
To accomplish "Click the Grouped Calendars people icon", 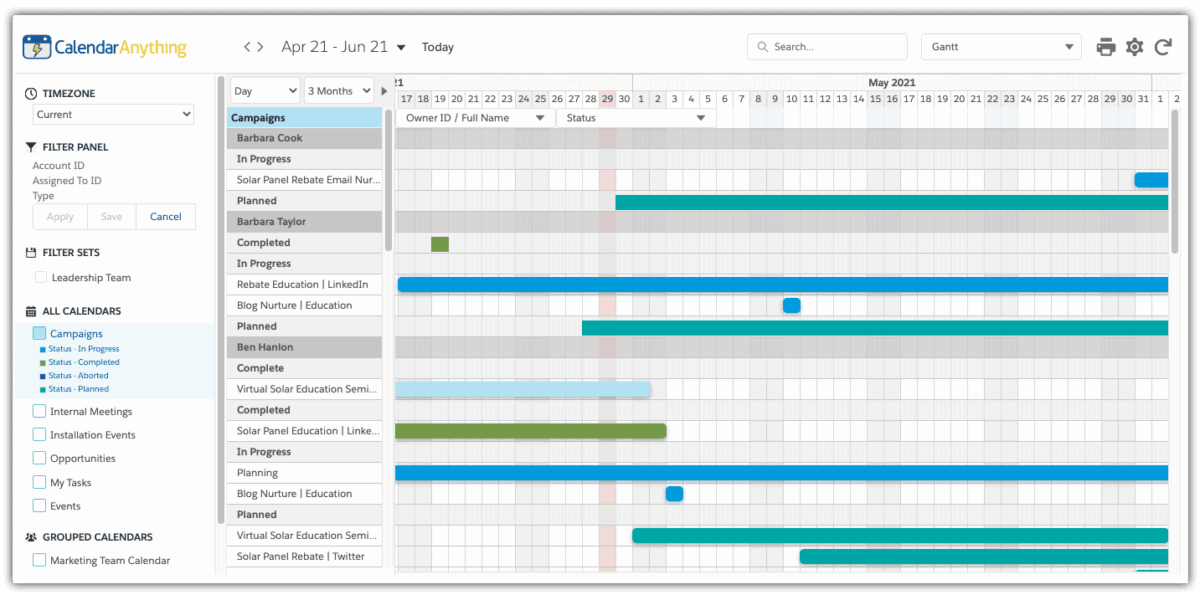I will [x=30, y=537].
